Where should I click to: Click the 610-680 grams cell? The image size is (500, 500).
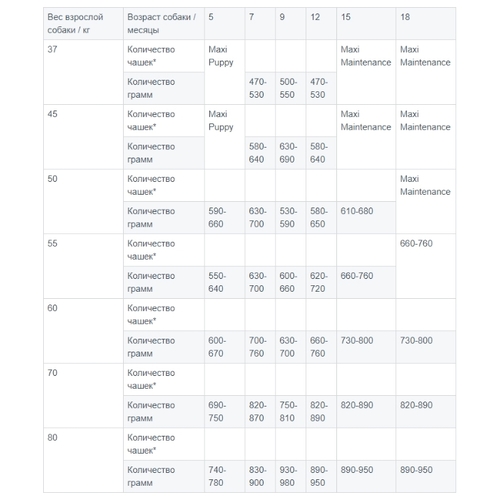point(366,218)
